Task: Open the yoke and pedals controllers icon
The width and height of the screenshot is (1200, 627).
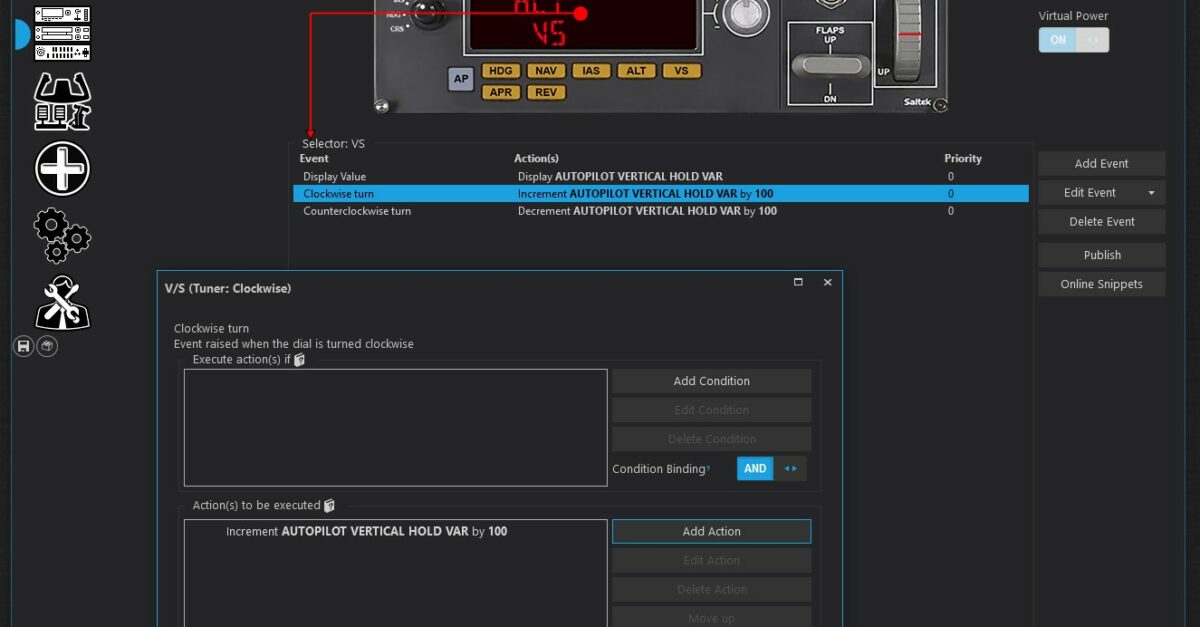Action: coord(62,101)
